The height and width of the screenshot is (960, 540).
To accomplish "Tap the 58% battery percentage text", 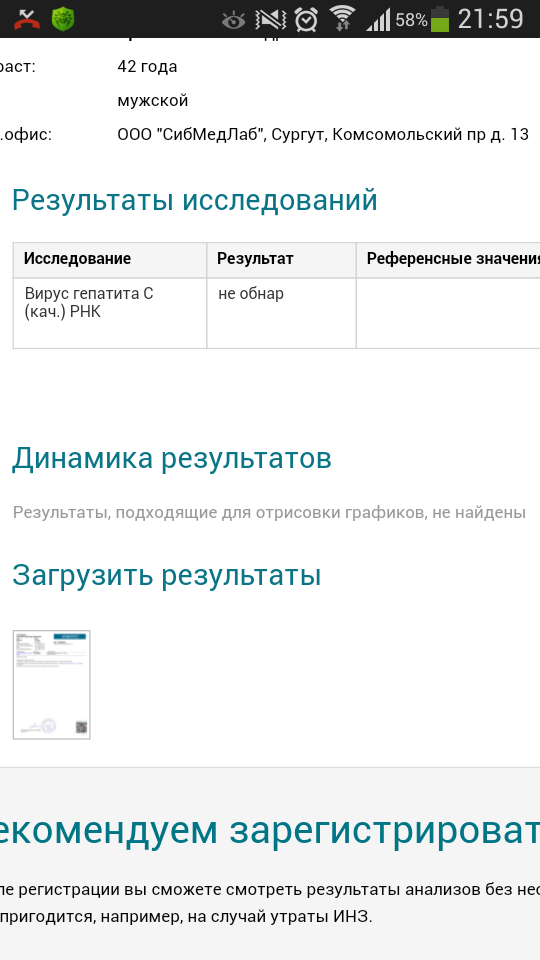I will 411,20.
